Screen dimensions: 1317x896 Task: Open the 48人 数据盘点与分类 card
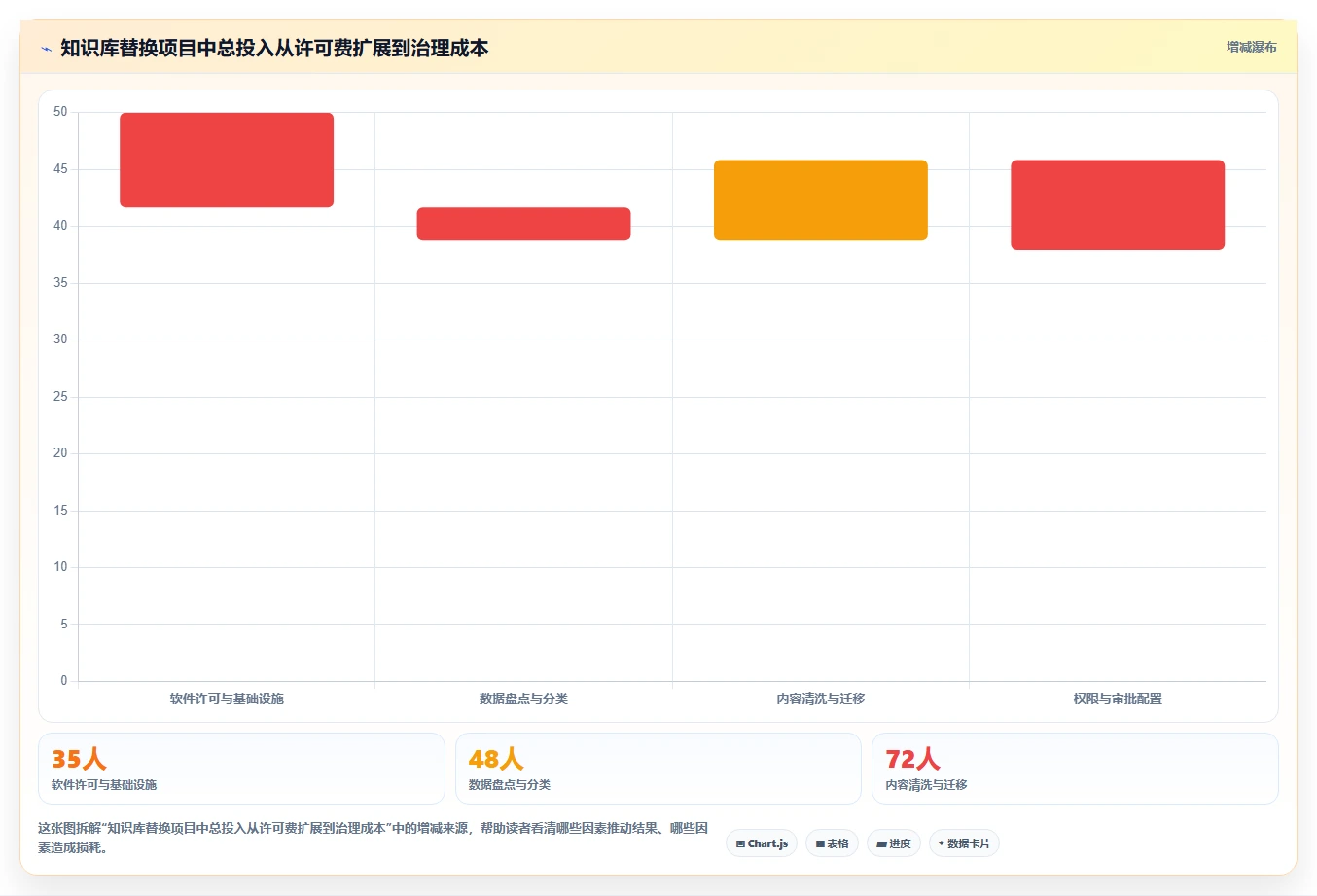tap(658, 769)
